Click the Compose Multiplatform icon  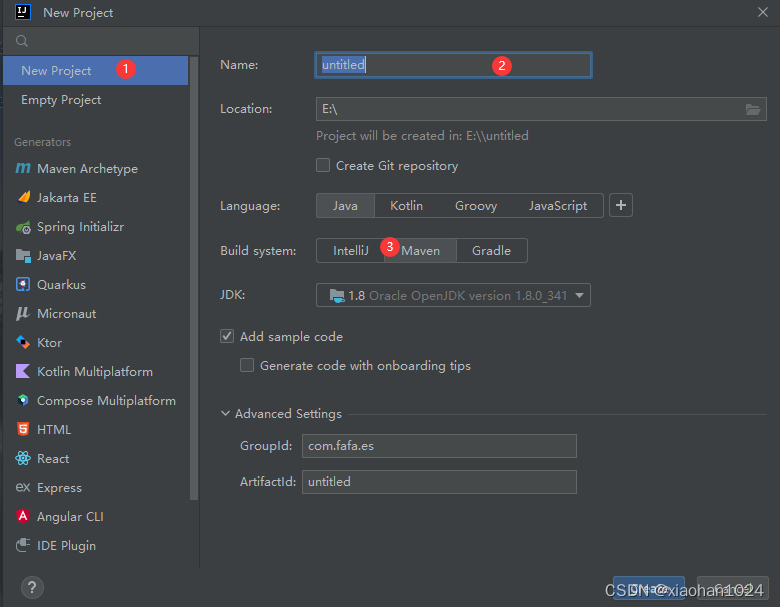pos(23,400)
